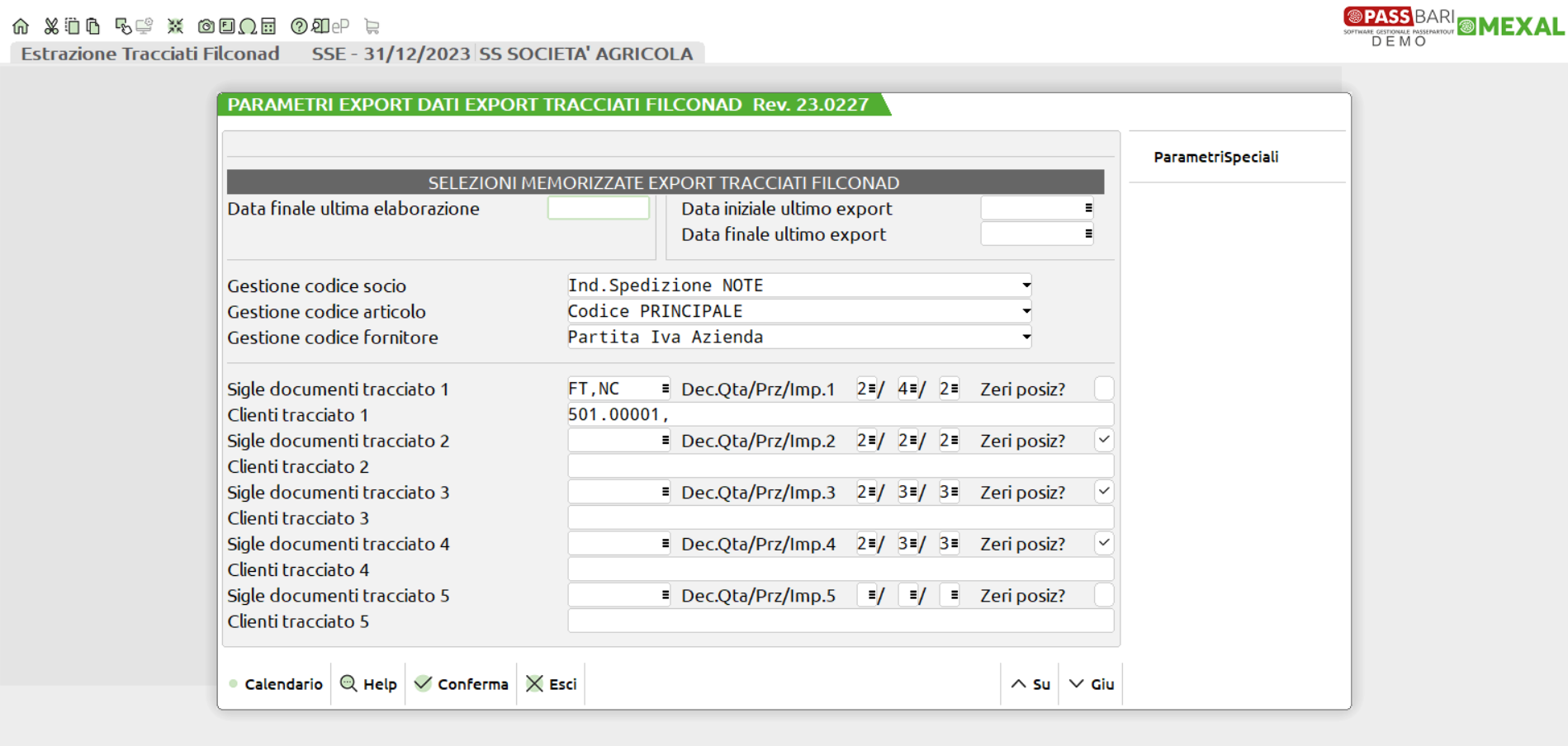Enable Zeri posiz checkbox for tracciato 1
This screenshot has height=746, width=1568.
pos(1103,389)
